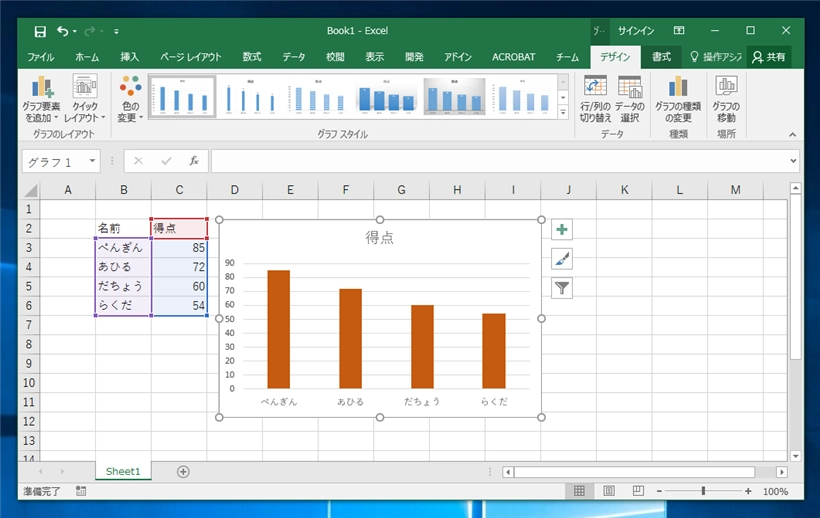This screenshot has height=518, width=820.
Task: Switch to the データ tab
Action: point(293,57)
